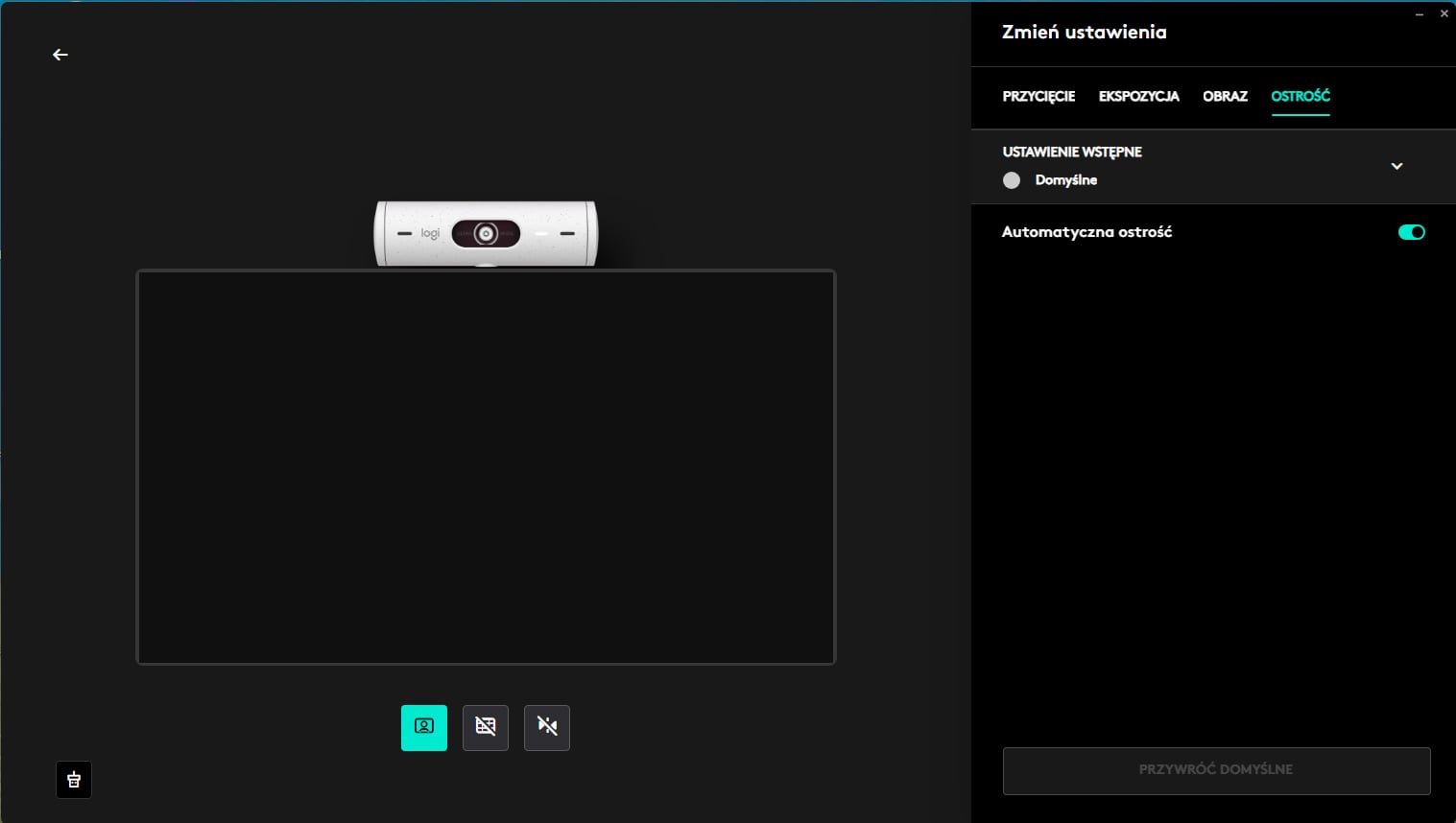Screen dimensions: 1456x823
Task: Click inside the dark camera preview area
Action: click(x=486, y=467)
